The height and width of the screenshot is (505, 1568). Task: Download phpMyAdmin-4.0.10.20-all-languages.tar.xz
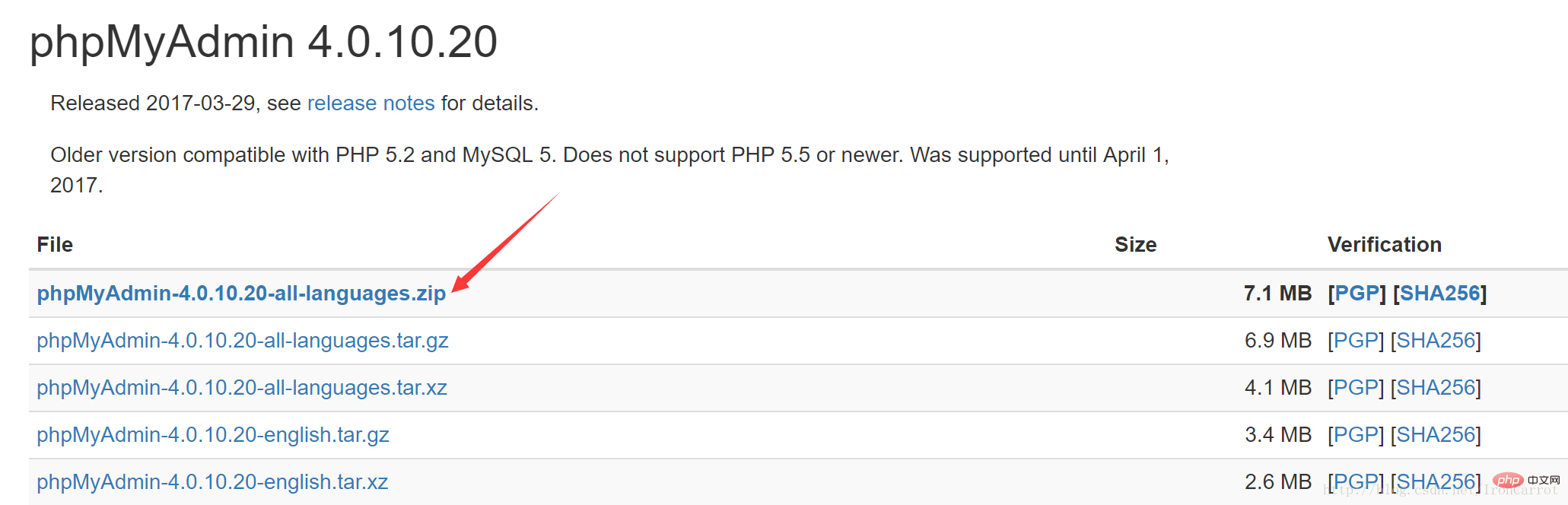point(242,388)
